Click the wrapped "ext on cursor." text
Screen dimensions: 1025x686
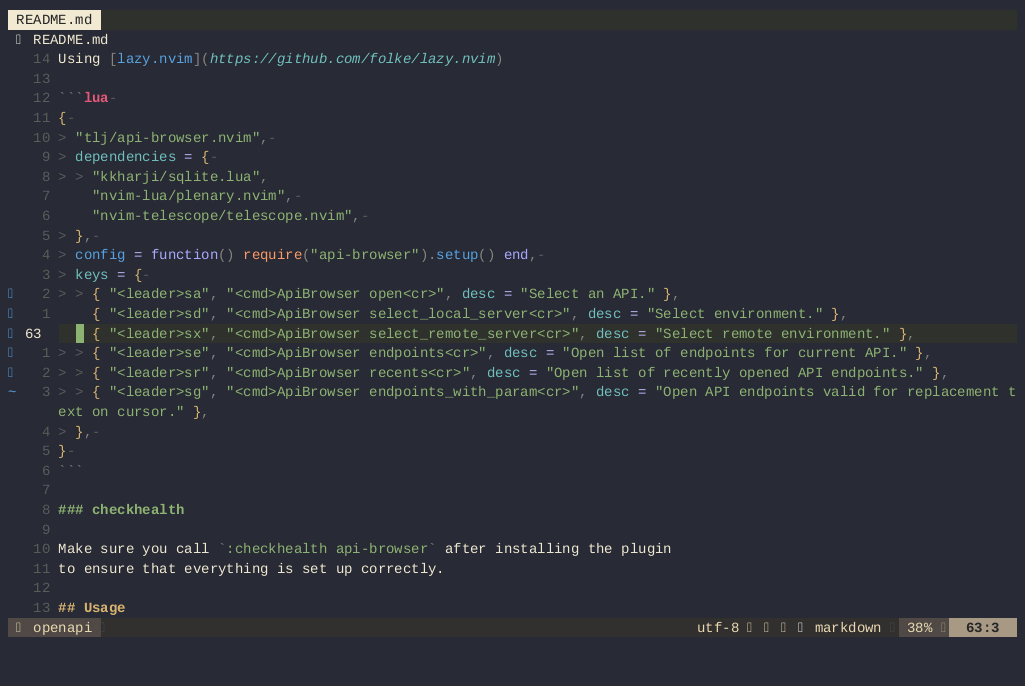click(x=122, y=412)
